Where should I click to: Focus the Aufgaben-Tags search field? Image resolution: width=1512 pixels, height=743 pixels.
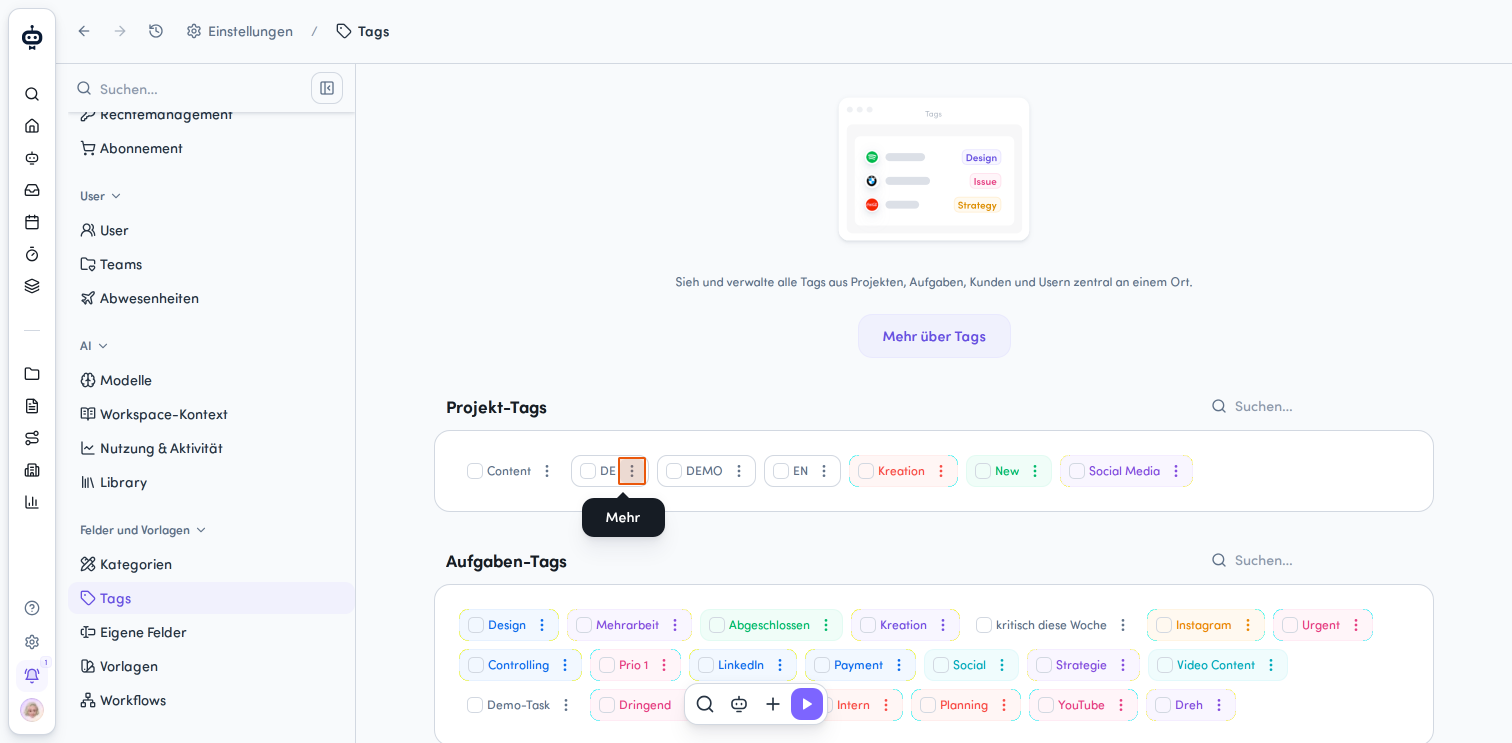click(x=1320, y=560)
